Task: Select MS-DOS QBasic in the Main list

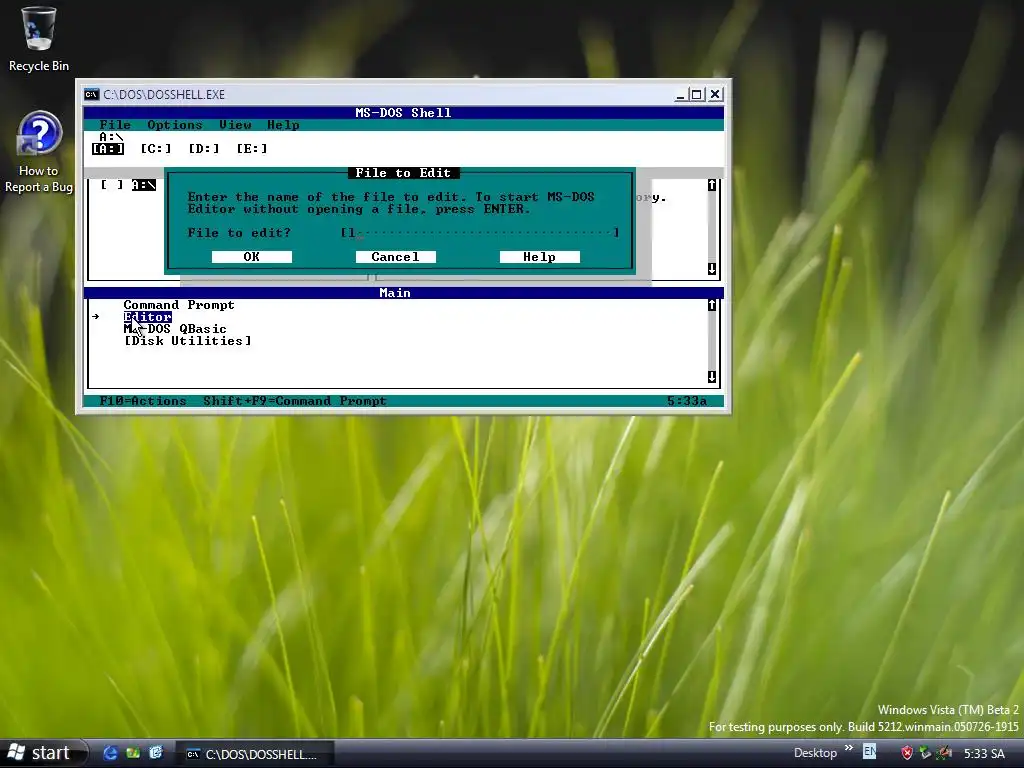Action: tap(175, 328)
